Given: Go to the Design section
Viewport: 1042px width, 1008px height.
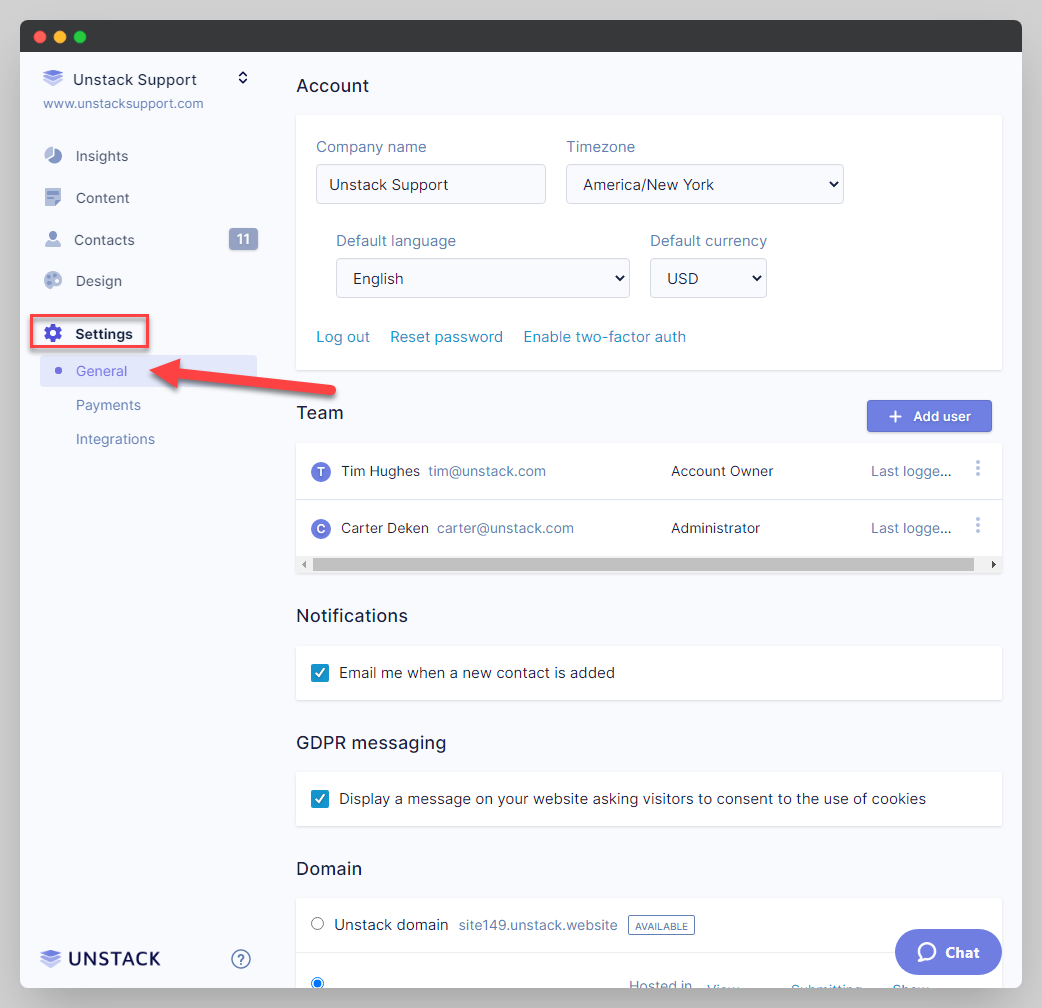Looking at the screenshot, I should (99, 281).
